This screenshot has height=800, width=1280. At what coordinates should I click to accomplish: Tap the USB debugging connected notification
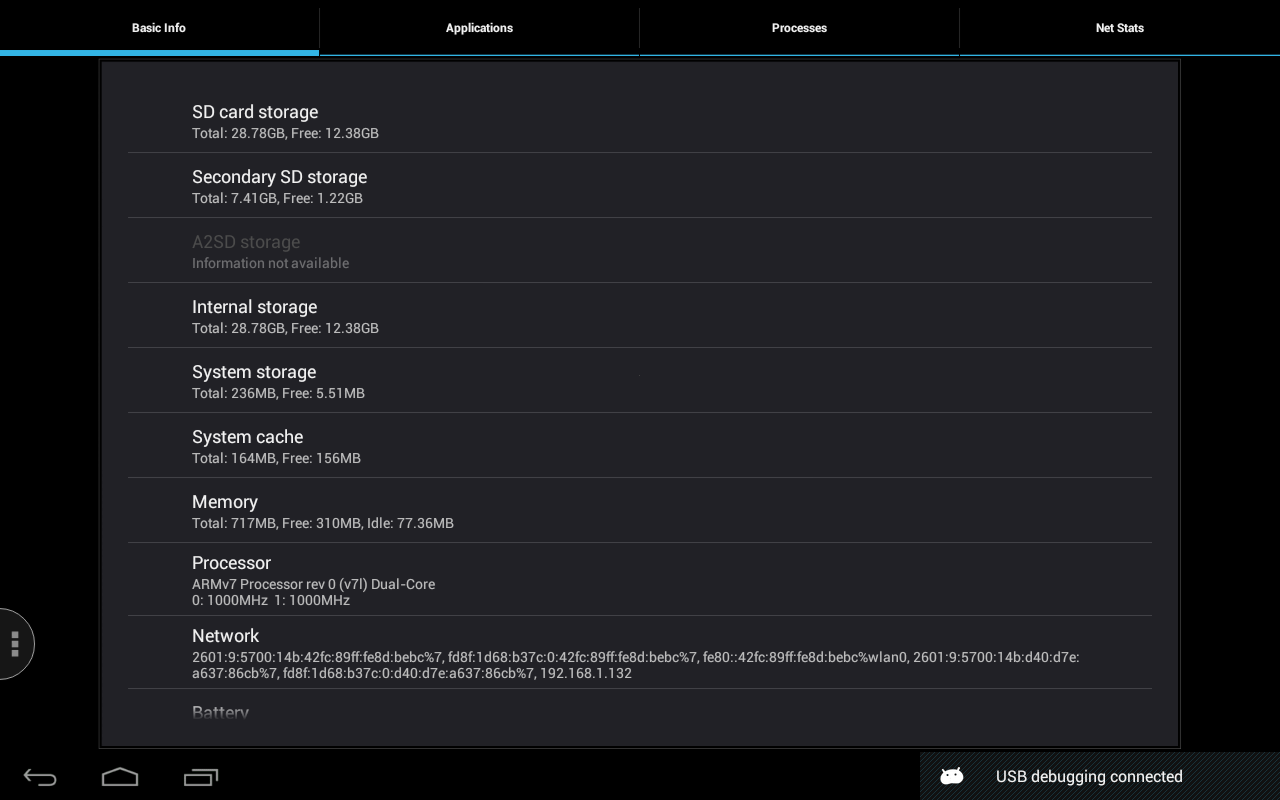coord(1088,776)
